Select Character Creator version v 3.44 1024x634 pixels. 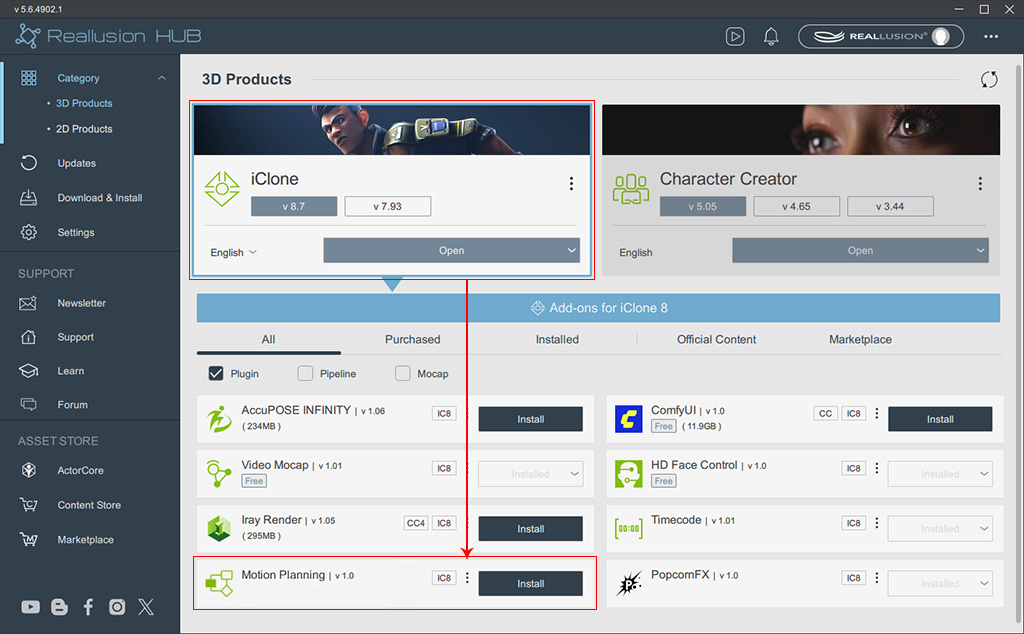tap(890, 206)
